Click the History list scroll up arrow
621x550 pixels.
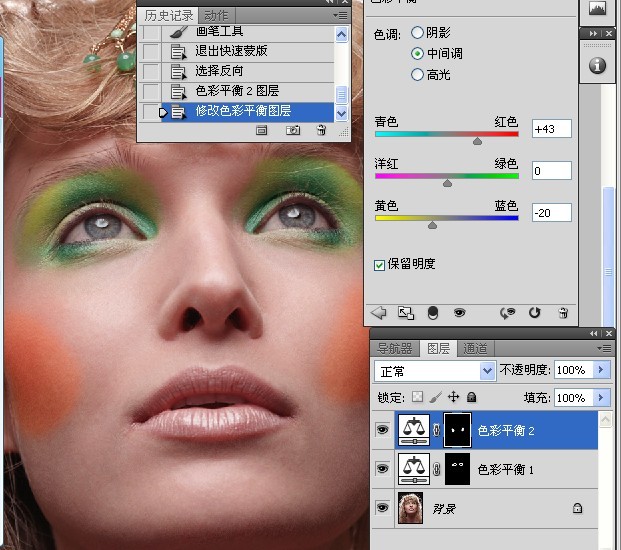341,34
